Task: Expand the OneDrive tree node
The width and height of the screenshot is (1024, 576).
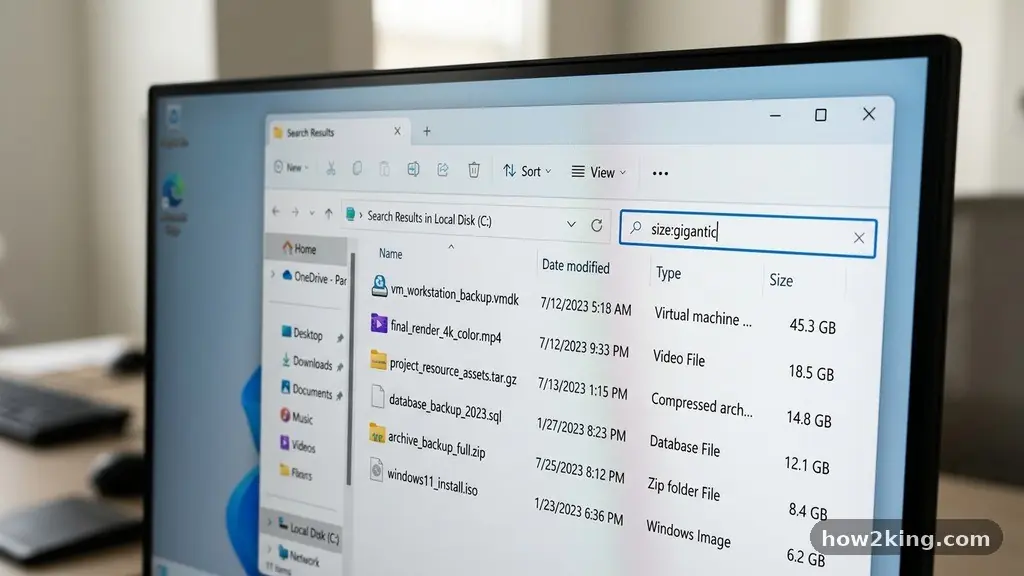Action: [272, 275]
